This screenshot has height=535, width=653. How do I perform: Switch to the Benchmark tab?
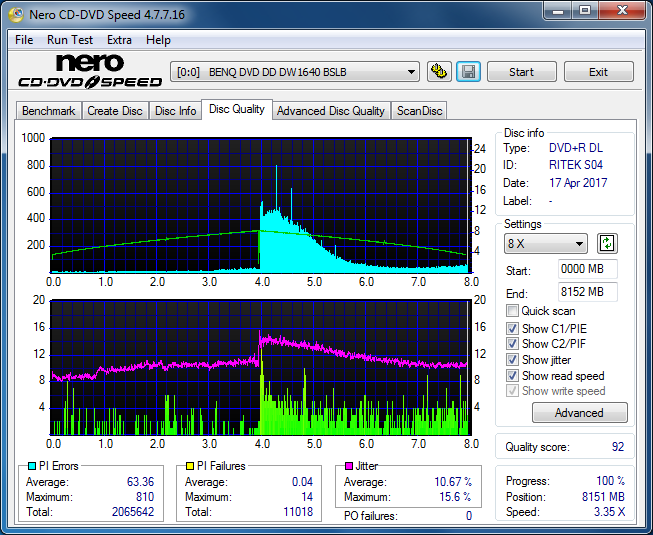tap(49, 111)
